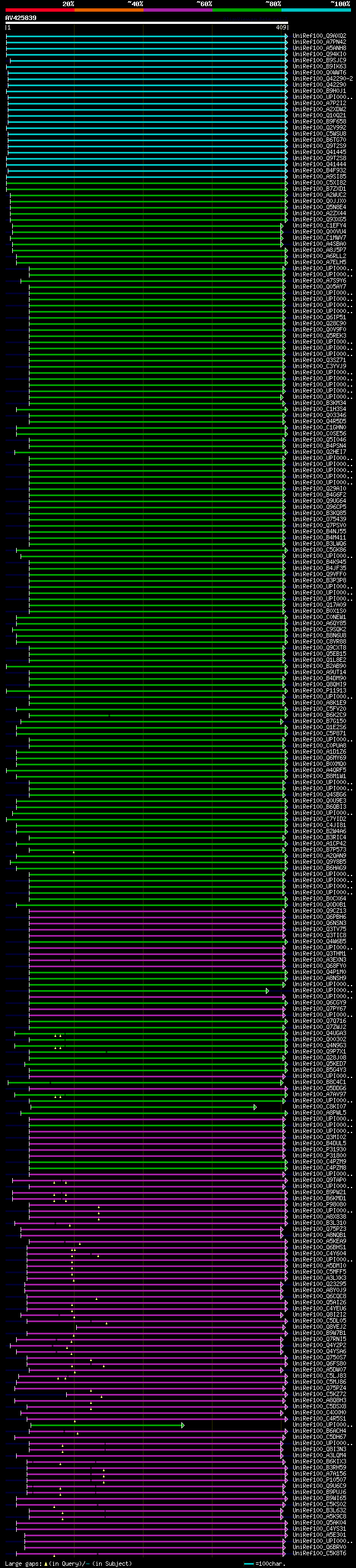Select the purple alignment bar for UniRef100_Q6BRV0
The width and height of the screenshot is (356, 1568).
coord(155,1547)
